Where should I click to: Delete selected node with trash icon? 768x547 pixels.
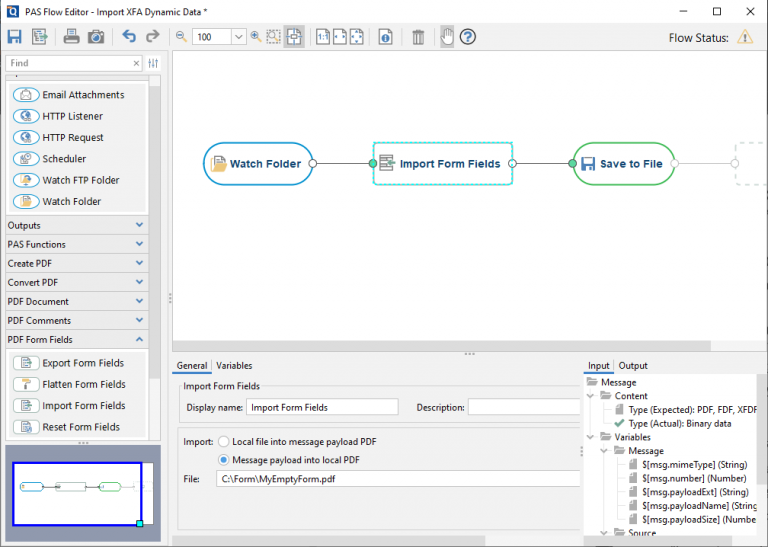[418, 37]
